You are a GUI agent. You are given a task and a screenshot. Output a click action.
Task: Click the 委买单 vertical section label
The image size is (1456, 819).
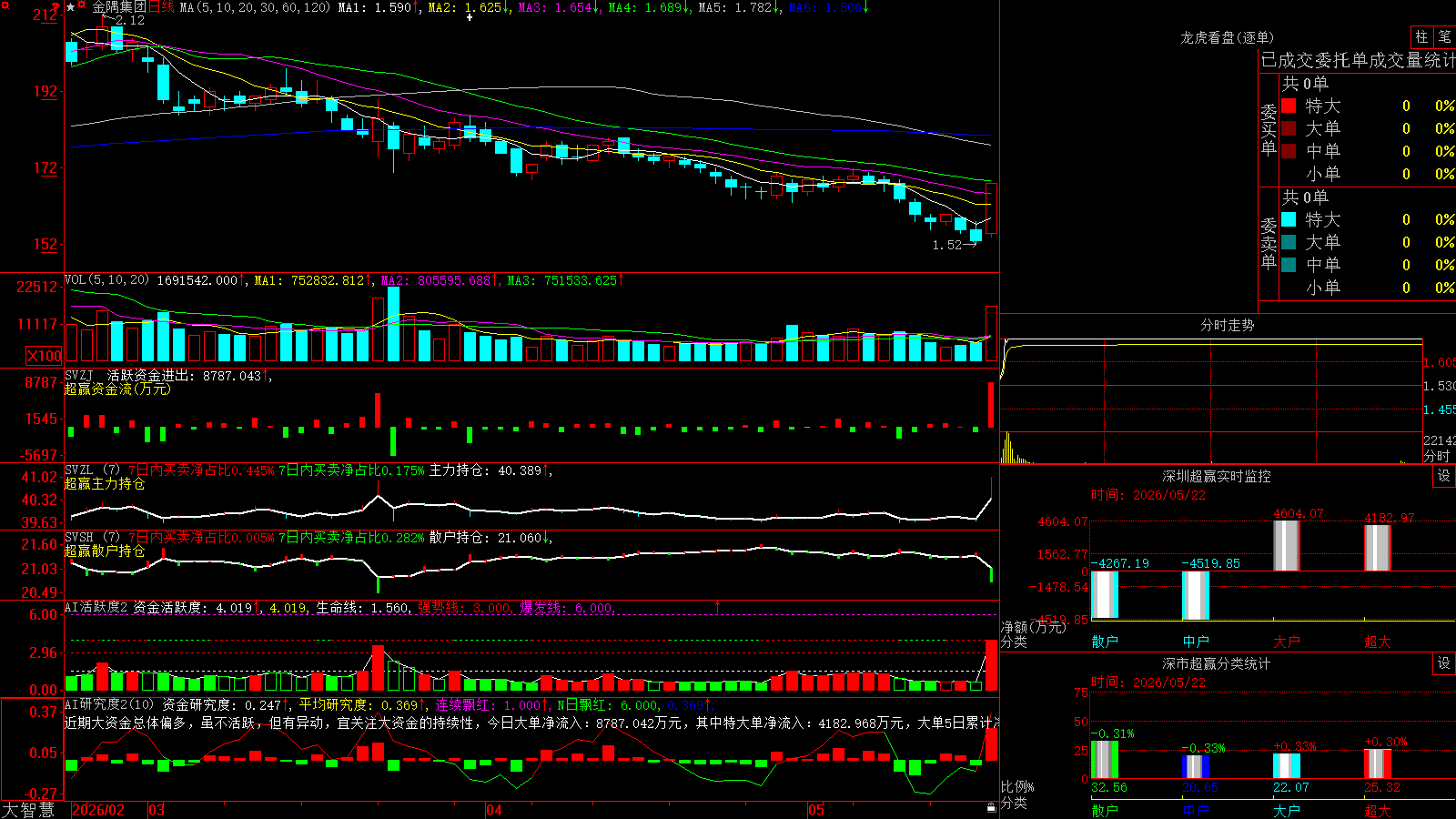pyautogui.click(x=1269, y=129)
